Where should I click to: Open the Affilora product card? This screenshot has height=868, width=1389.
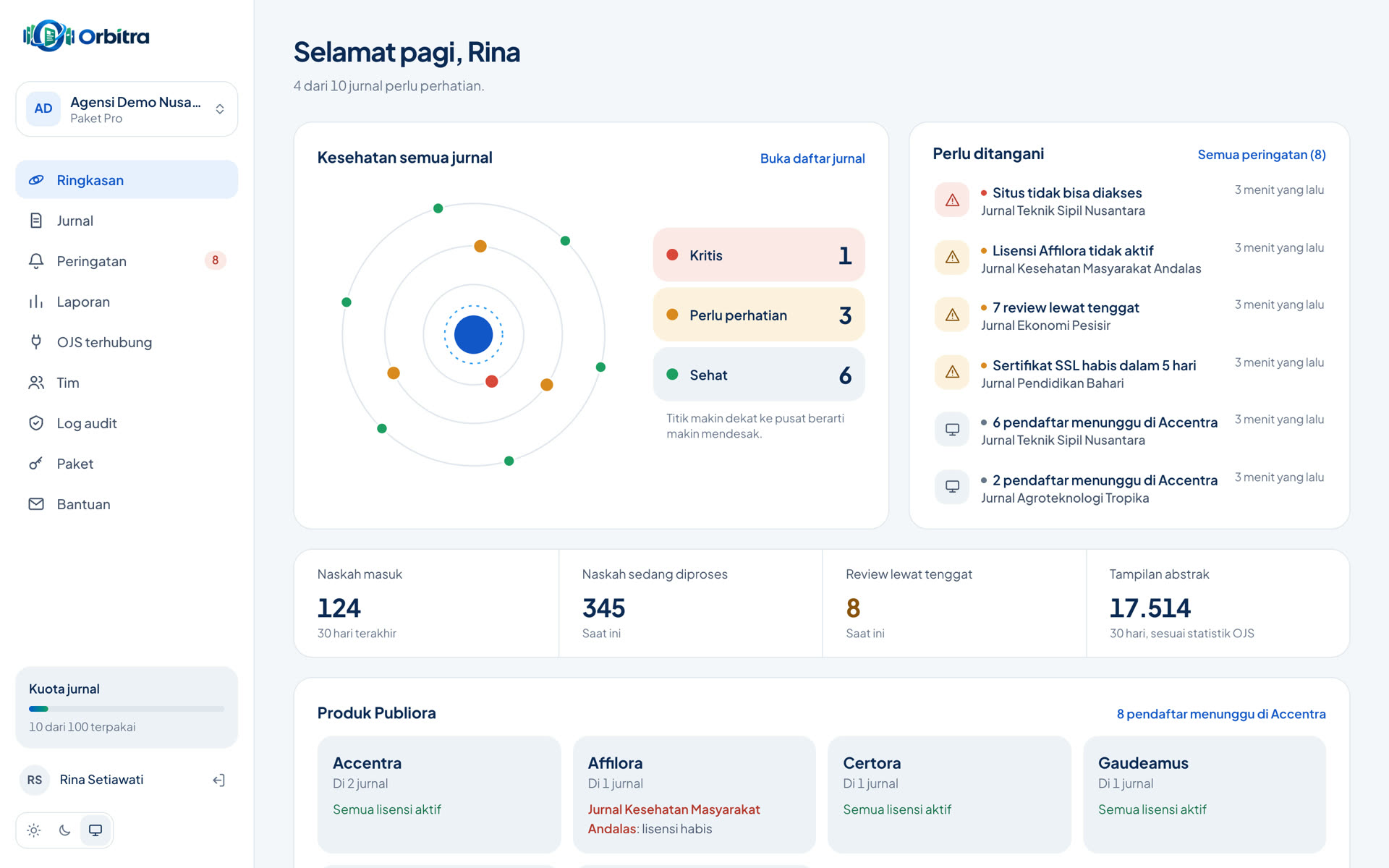[x=694, y=794]
